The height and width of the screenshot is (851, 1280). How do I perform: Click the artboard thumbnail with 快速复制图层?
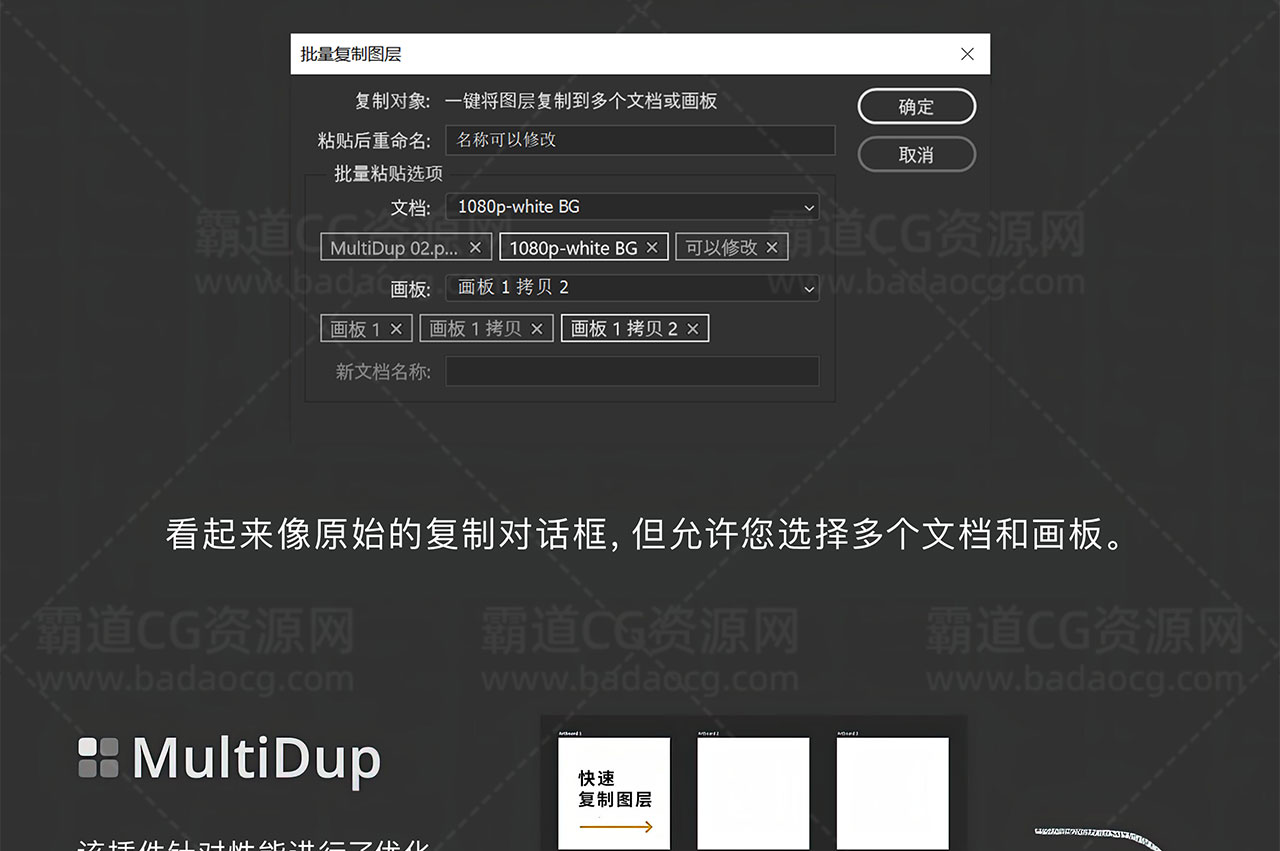tap(613, 792)
